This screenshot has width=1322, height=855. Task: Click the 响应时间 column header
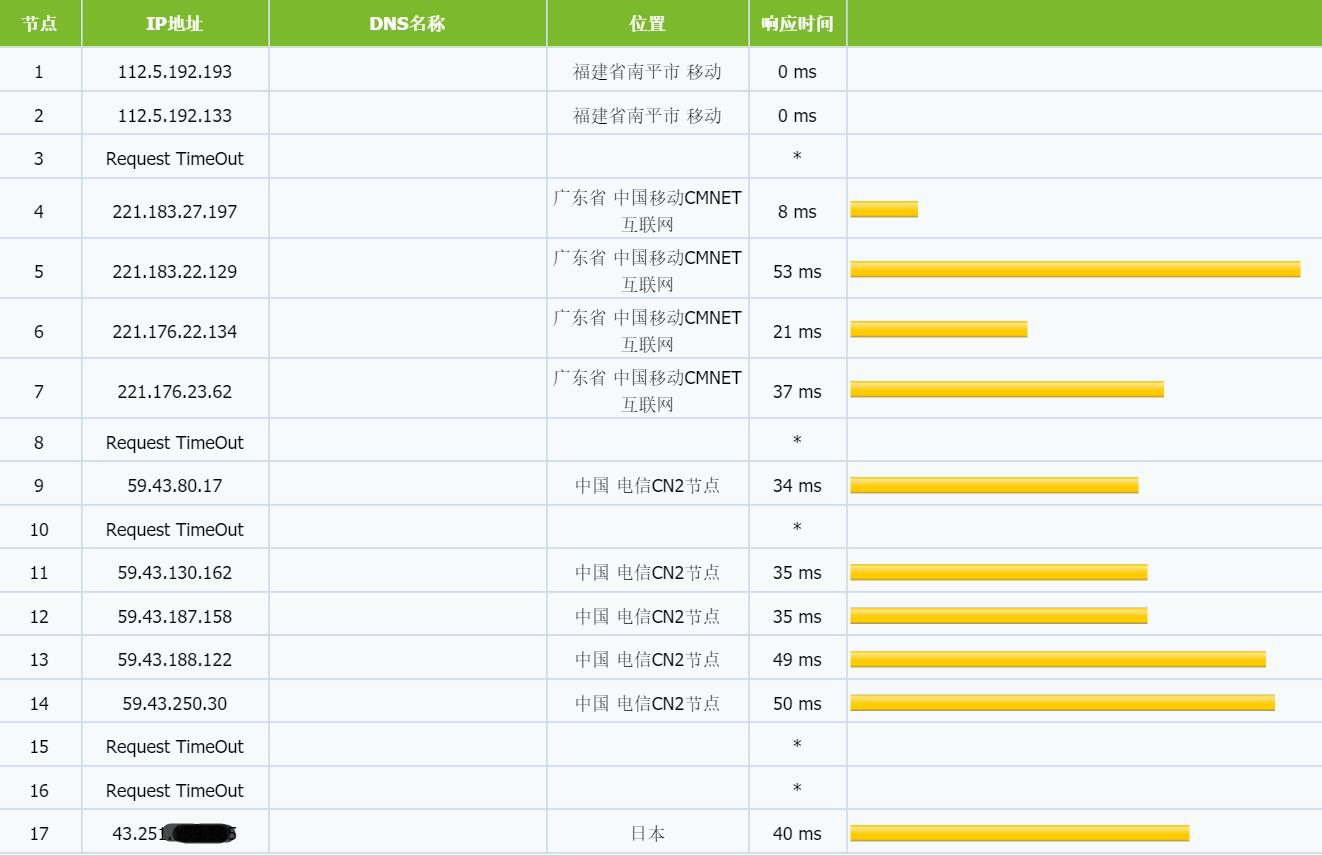[797, 23]
